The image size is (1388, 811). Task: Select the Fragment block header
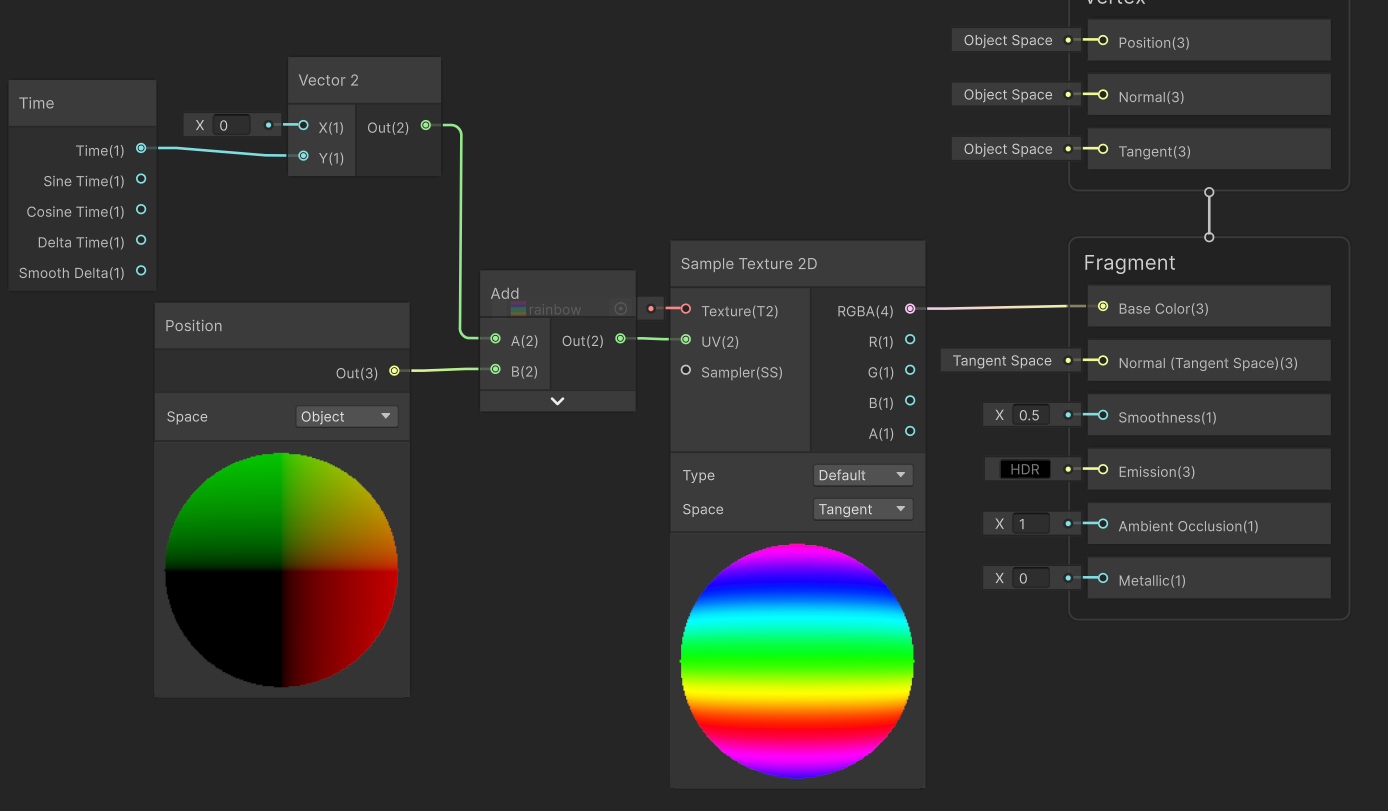point(1129,263)
